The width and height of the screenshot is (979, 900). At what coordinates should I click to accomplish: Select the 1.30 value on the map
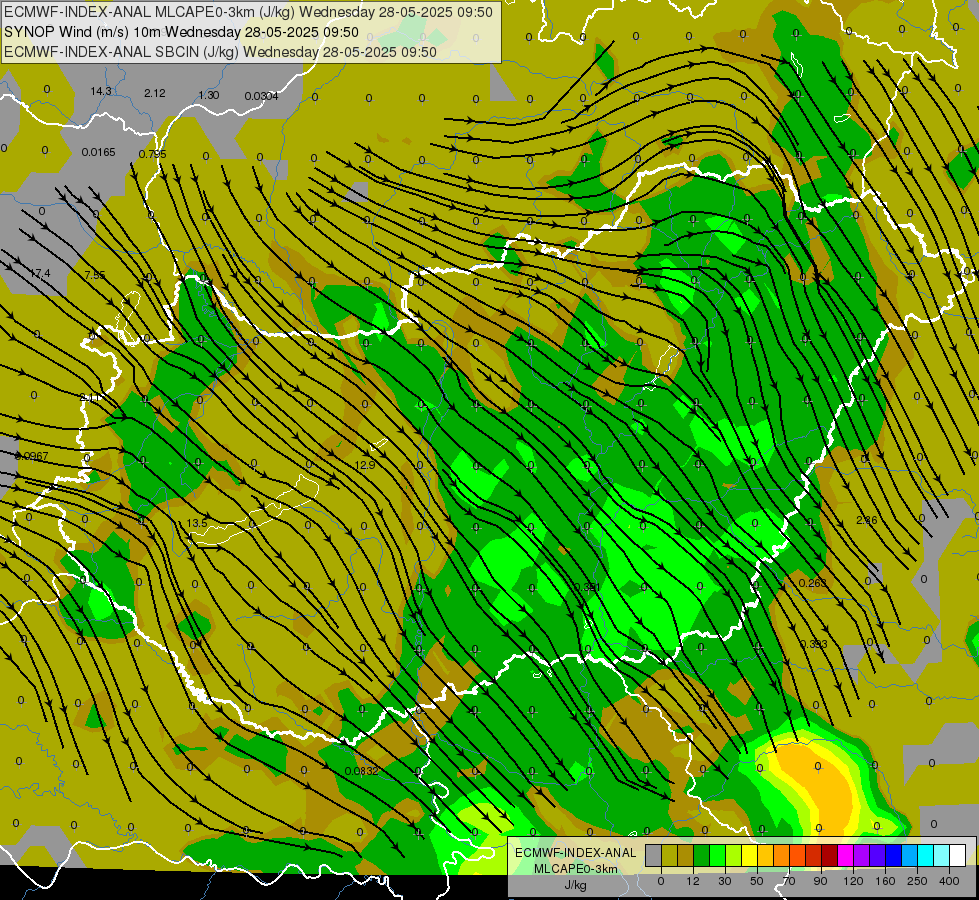(x=209, y=96)
